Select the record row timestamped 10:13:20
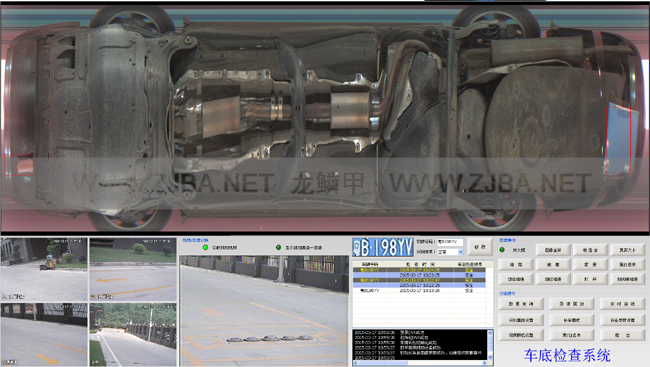The height and width of the screenshot is (367, 650). [419, 291]
